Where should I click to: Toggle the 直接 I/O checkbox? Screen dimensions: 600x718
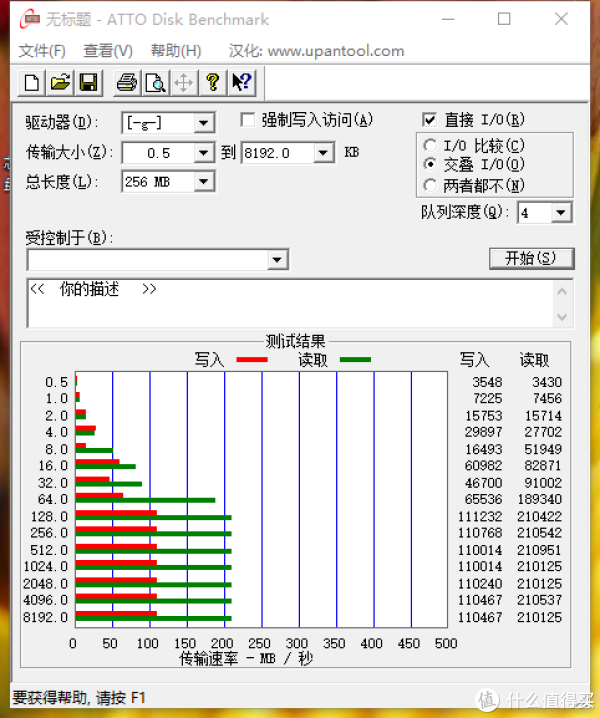tap(429, 120)
